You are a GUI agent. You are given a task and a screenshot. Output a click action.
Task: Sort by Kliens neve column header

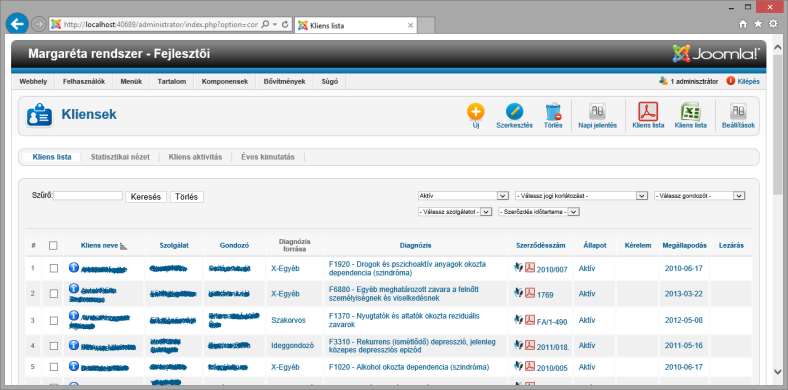tap(100, 246)
